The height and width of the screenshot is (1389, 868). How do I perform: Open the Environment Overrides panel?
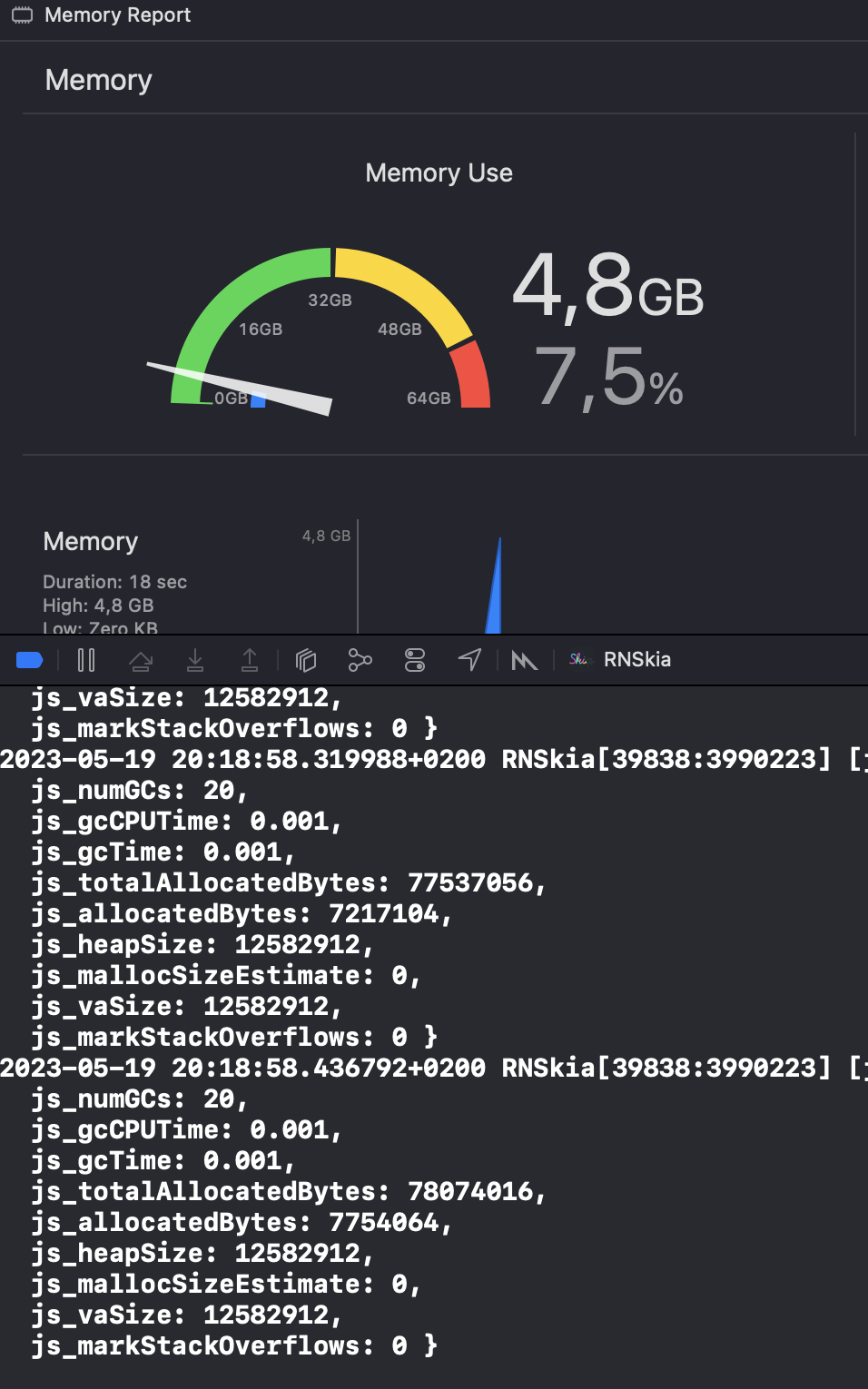pyautogui.click(x=414, y=659)
